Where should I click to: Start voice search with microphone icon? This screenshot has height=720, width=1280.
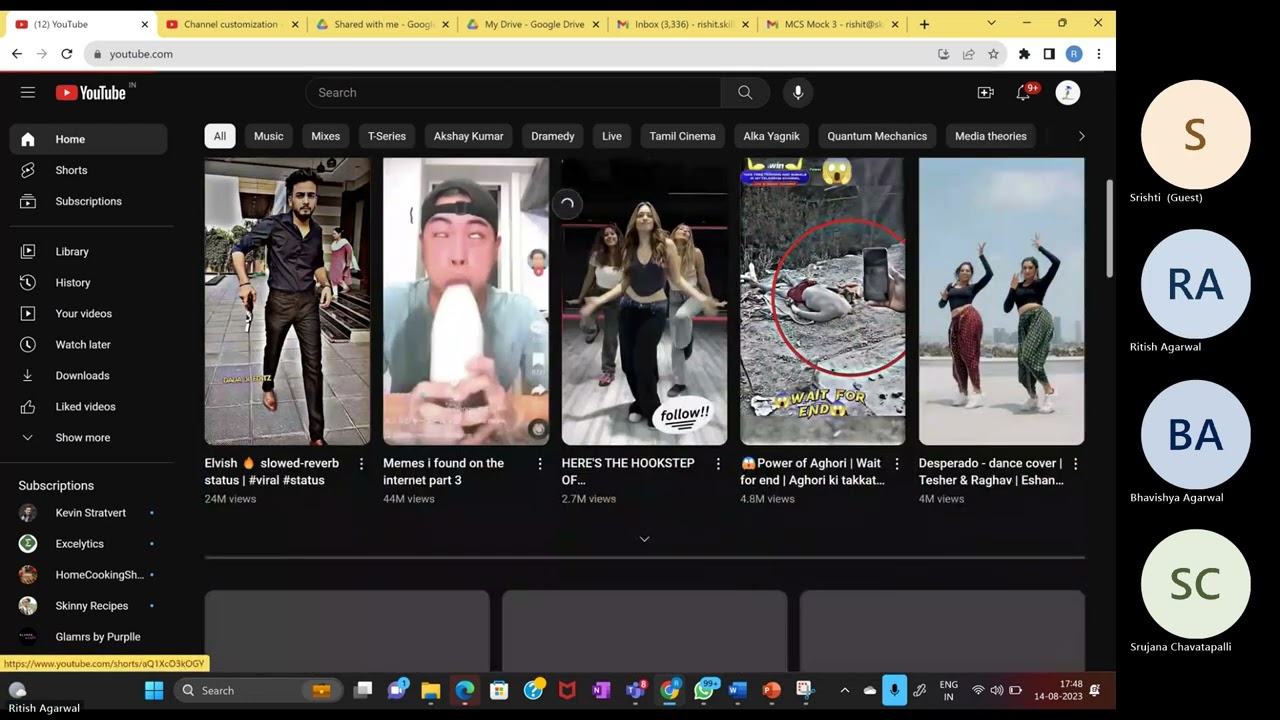tap(798, 93)
